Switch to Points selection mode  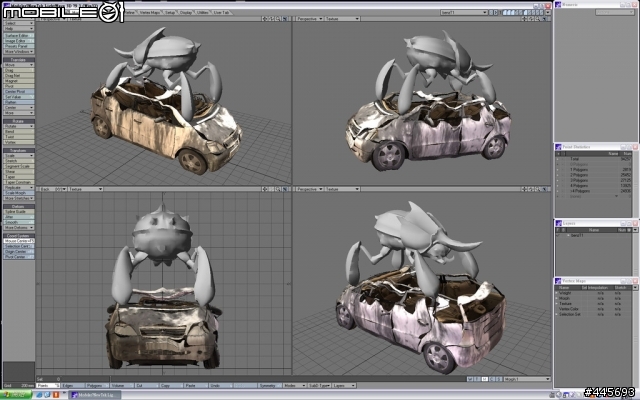[48, 385]
